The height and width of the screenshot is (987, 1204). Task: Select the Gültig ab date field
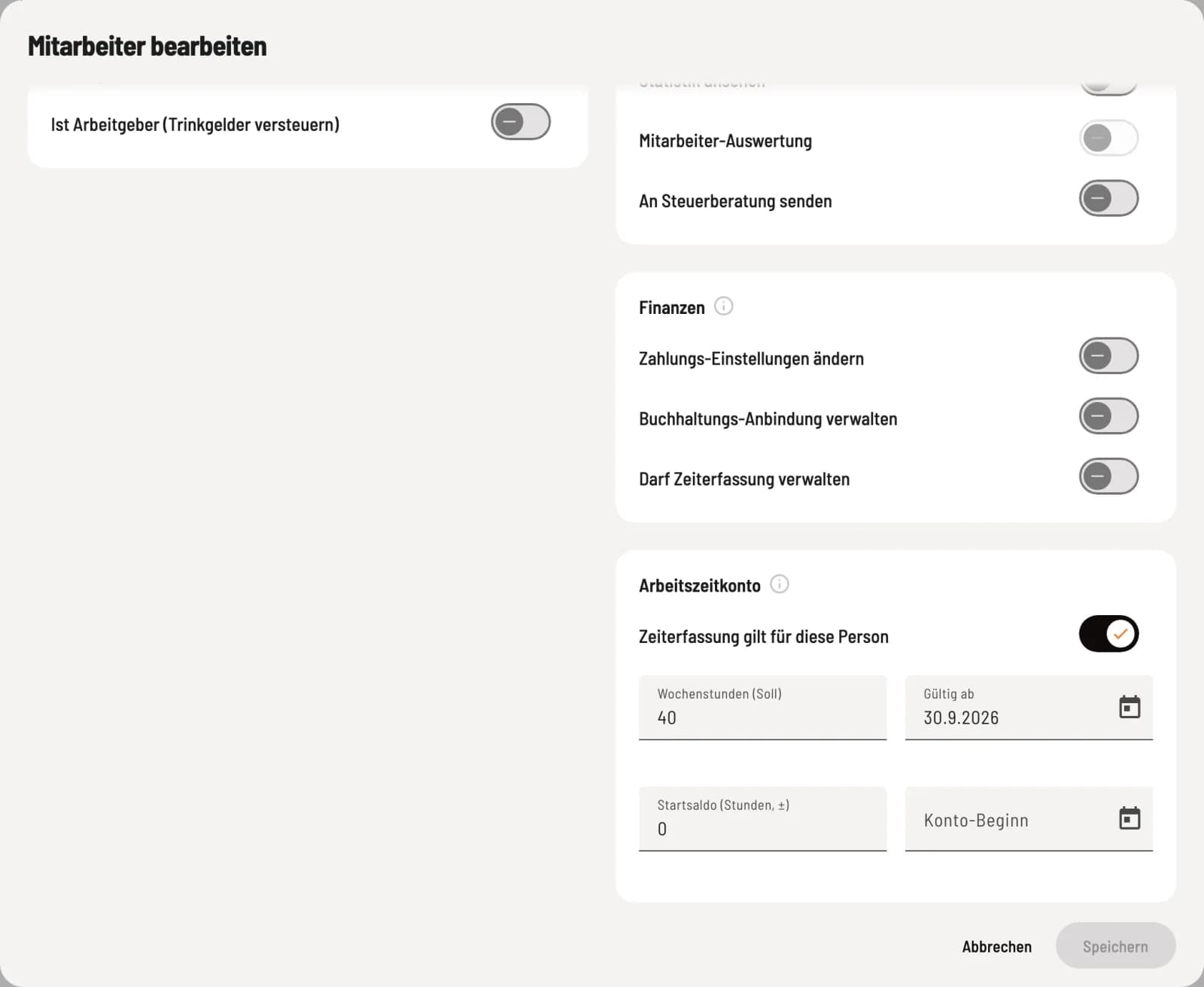(x=1029, y=708)
